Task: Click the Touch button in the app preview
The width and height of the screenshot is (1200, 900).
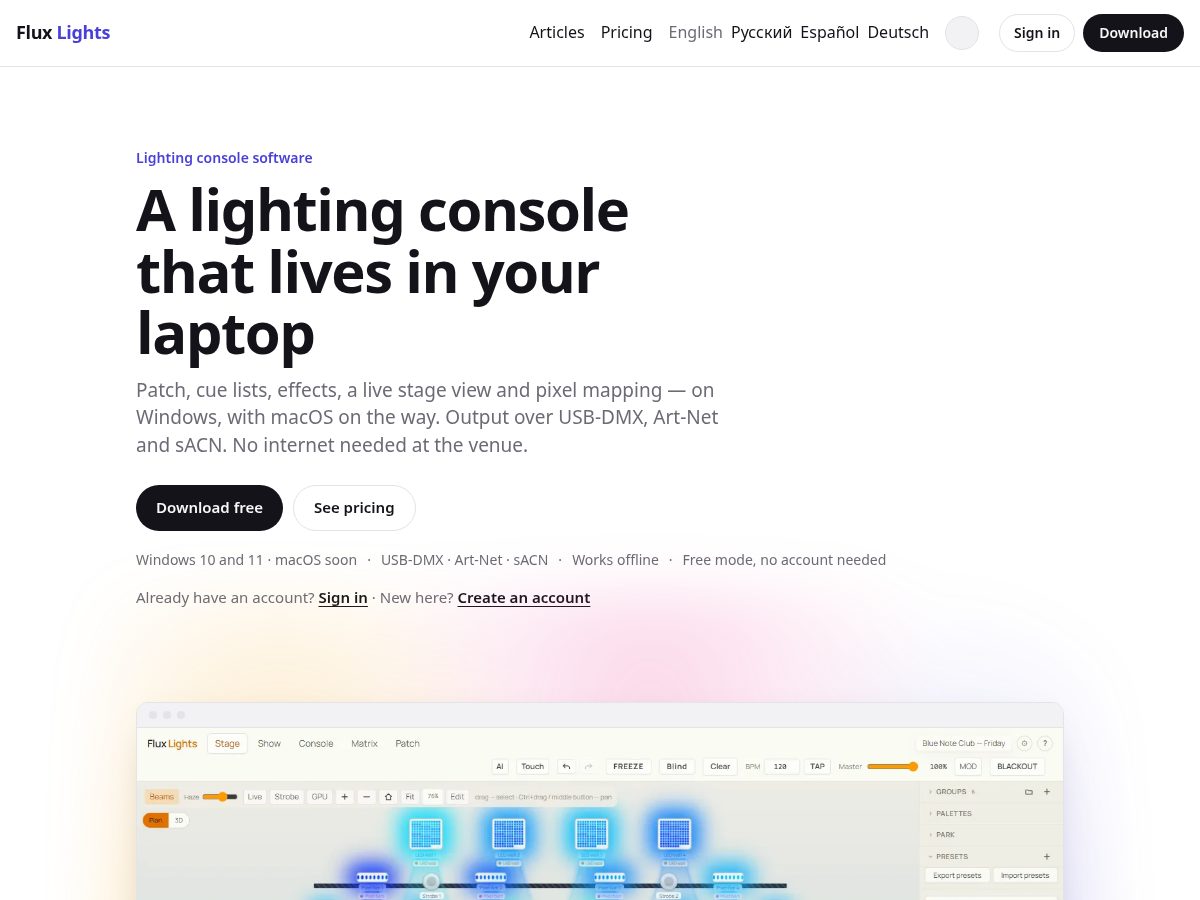Action: (x=533, y=767)
